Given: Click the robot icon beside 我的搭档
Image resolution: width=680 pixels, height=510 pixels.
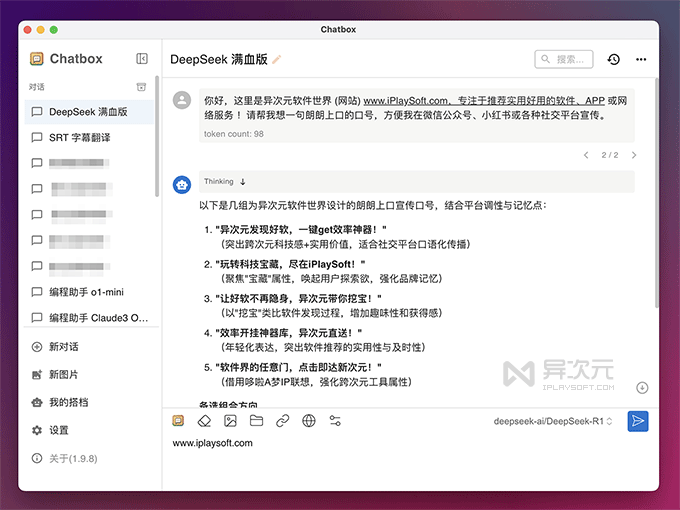Looking at the screenshot, I should click(37, 402).
